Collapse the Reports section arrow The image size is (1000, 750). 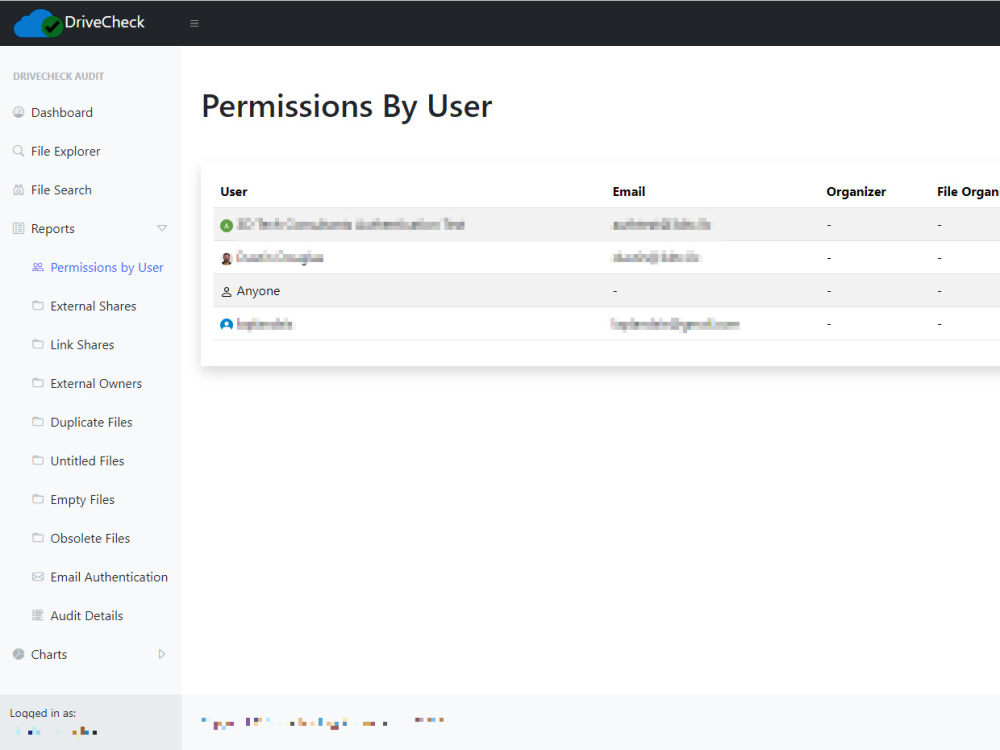162,228
